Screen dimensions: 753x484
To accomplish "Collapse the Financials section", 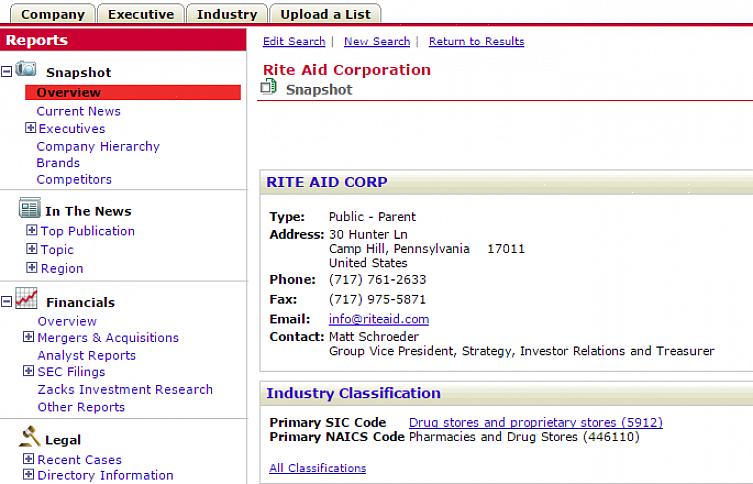I will click(6, 302).
